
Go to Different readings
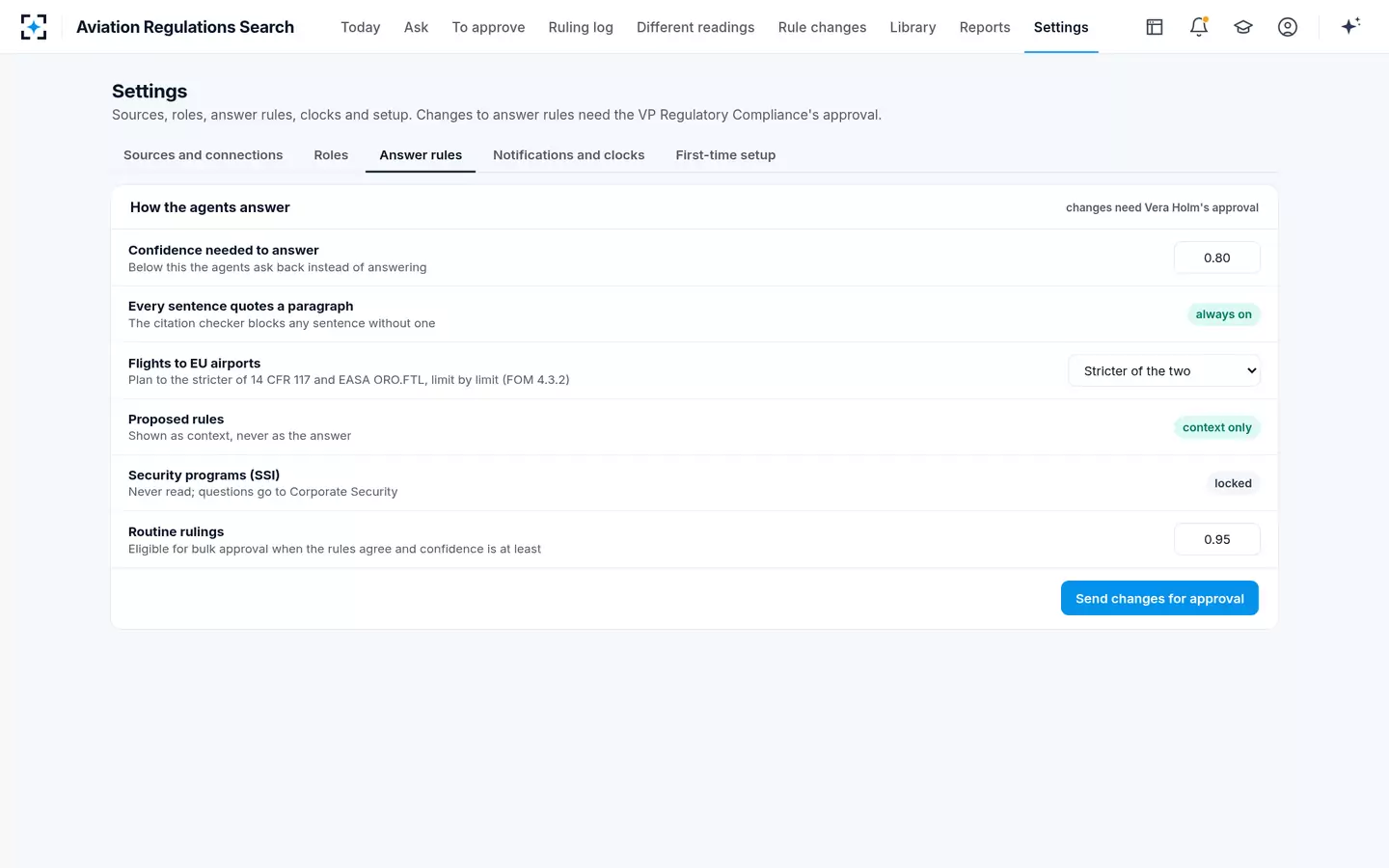[x=695, y=27]
